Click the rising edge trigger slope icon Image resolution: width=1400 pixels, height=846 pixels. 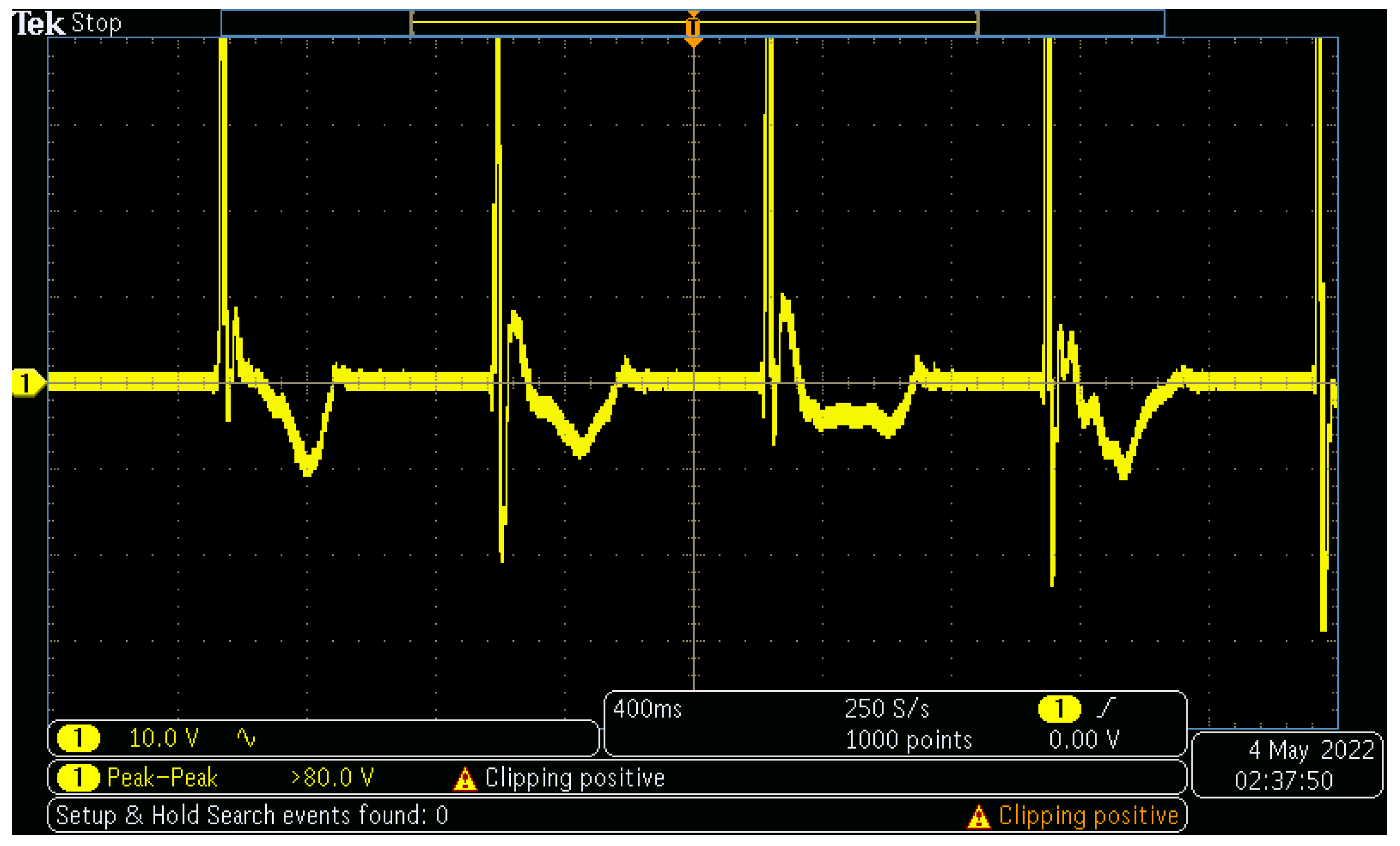[1106, 708]
